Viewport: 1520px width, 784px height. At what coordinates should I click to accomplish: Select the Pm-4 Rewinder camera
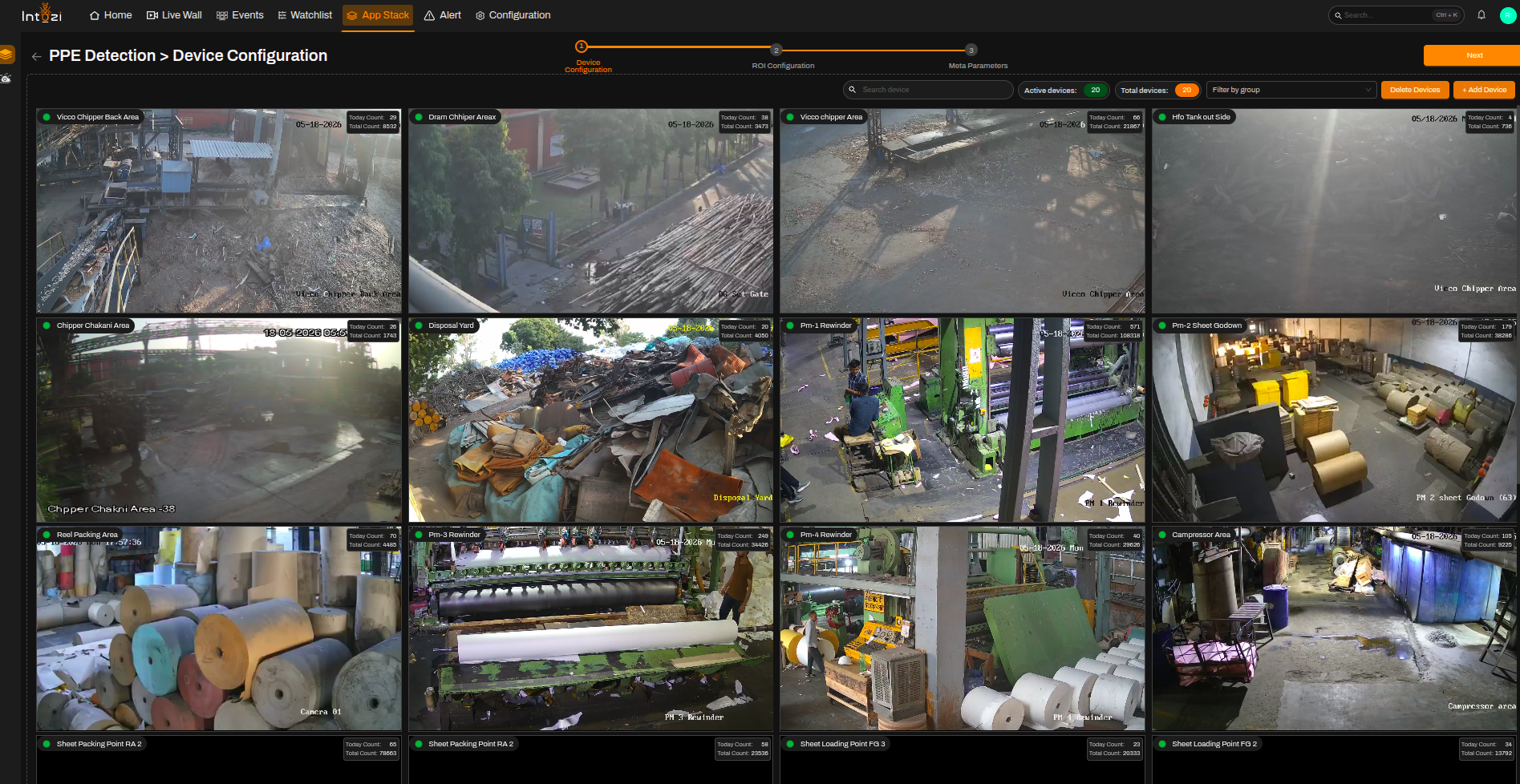tap(963, 628)
